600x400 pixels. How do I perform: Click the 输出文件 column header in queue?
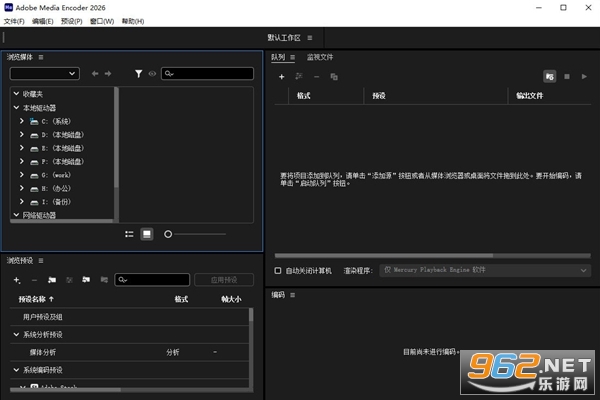pos(530,96)
